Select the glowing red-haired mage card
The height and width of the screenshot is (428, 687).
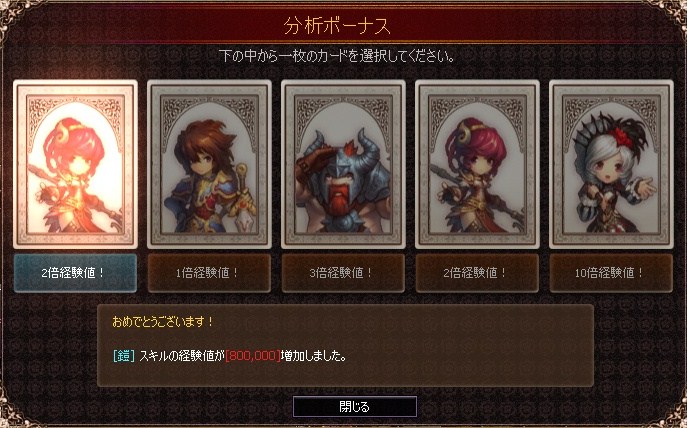tap(75, 164)
